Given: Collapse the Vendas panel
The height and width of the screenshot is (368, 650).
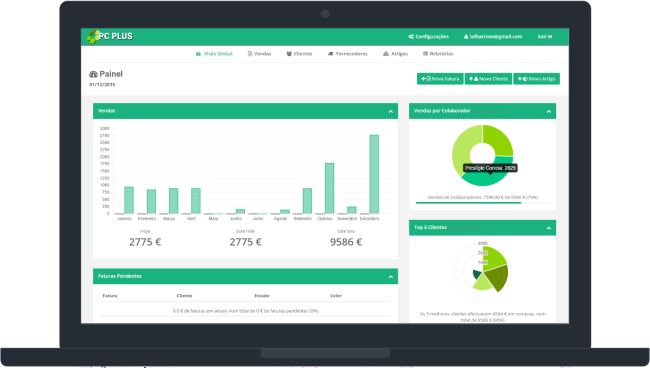Looking at the screenshot, I should (390, 111).
